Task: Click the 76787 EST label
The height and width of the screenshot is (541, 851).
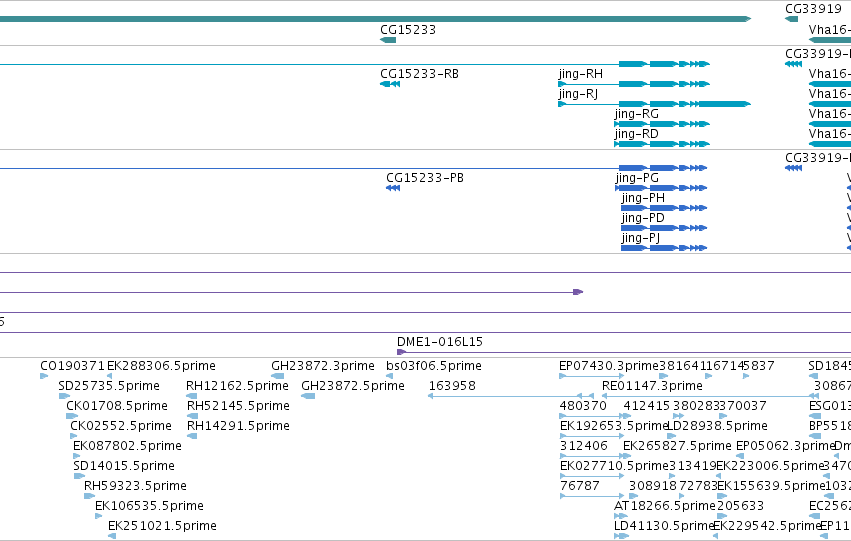Action: click(x=580, y=486)
